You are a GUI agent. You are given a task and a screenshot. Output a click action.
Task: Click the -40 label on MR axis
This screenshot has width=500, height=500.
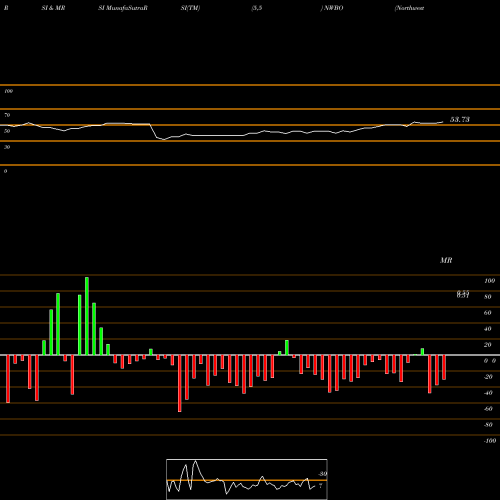488,393
